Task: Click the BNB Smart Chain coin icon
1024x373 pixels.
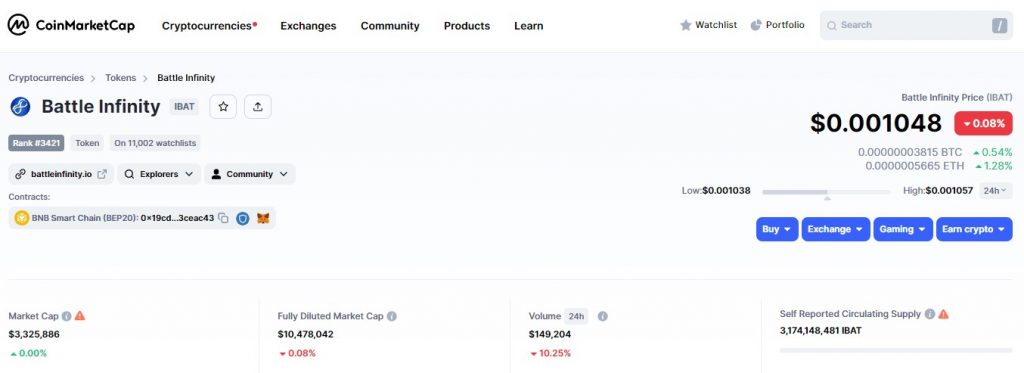Action: (22, 218)
